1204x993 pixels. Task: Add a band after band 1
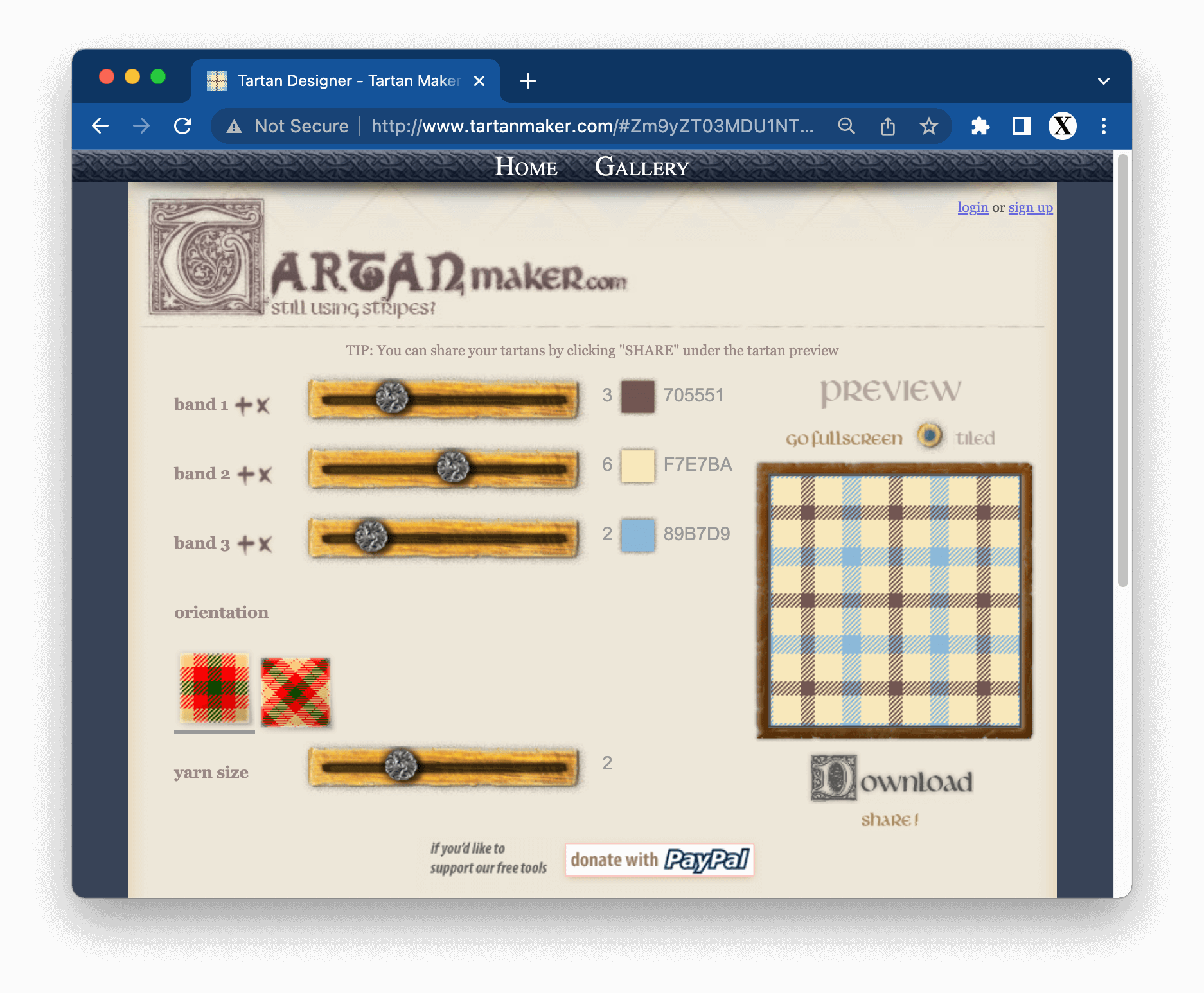[243, 405]
